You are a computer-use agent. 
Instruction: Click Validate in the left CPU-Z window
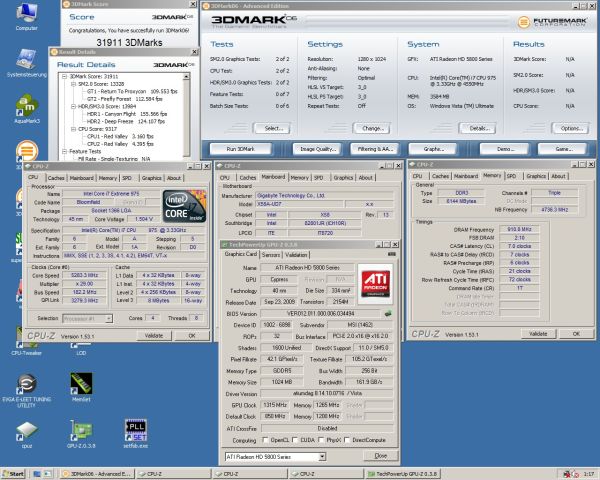(x=154, y=336)
